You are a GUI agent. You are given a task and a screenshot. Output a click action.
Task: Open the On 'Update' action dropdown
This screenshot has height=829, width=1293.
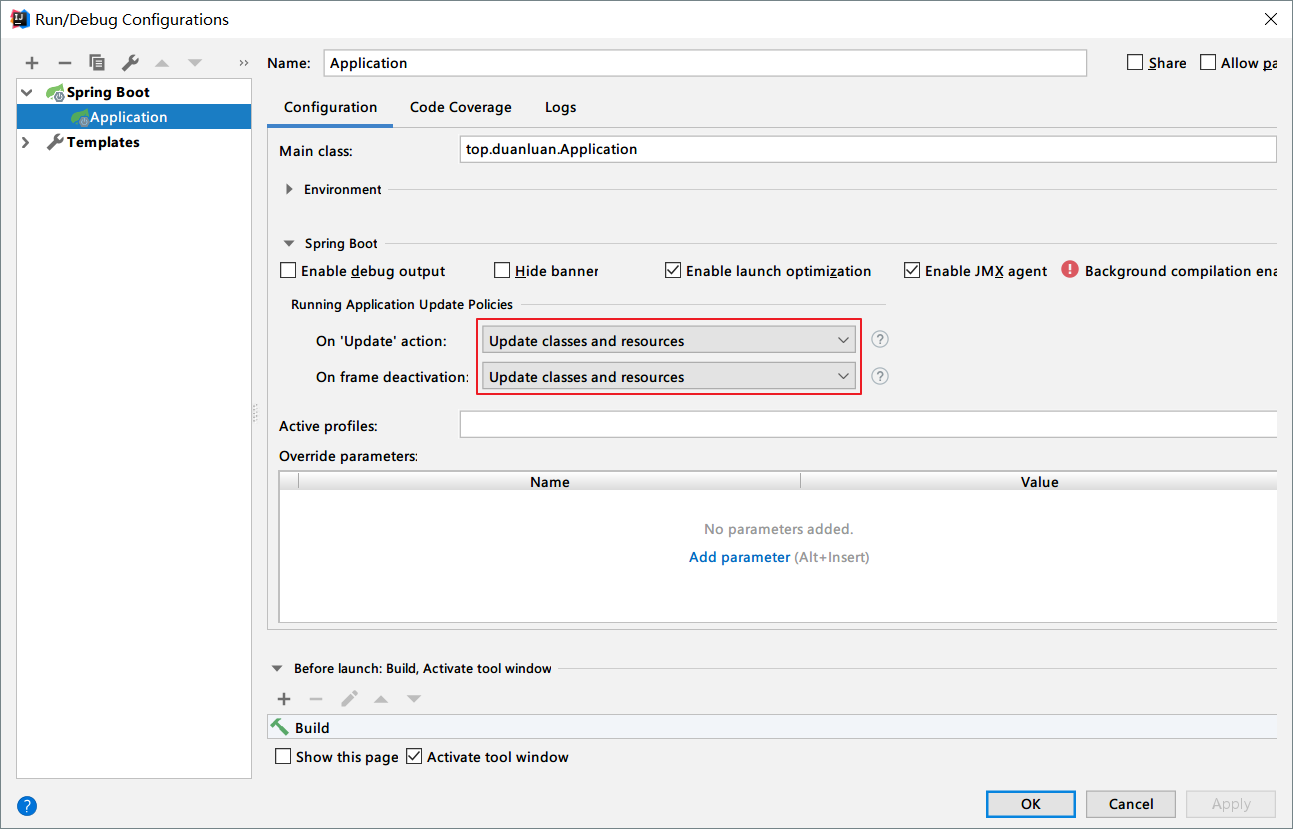click(x=668, y=340)
